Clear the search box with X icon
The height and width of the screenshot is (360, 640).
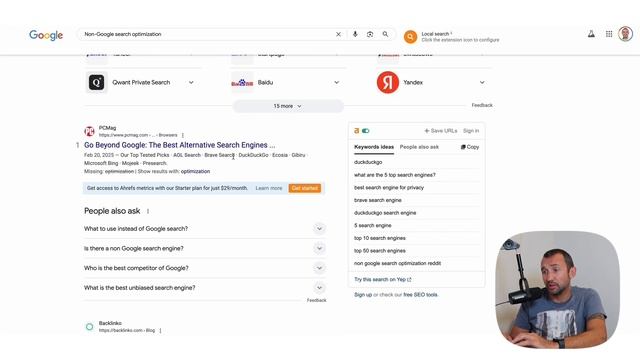[x=338, y=34]
